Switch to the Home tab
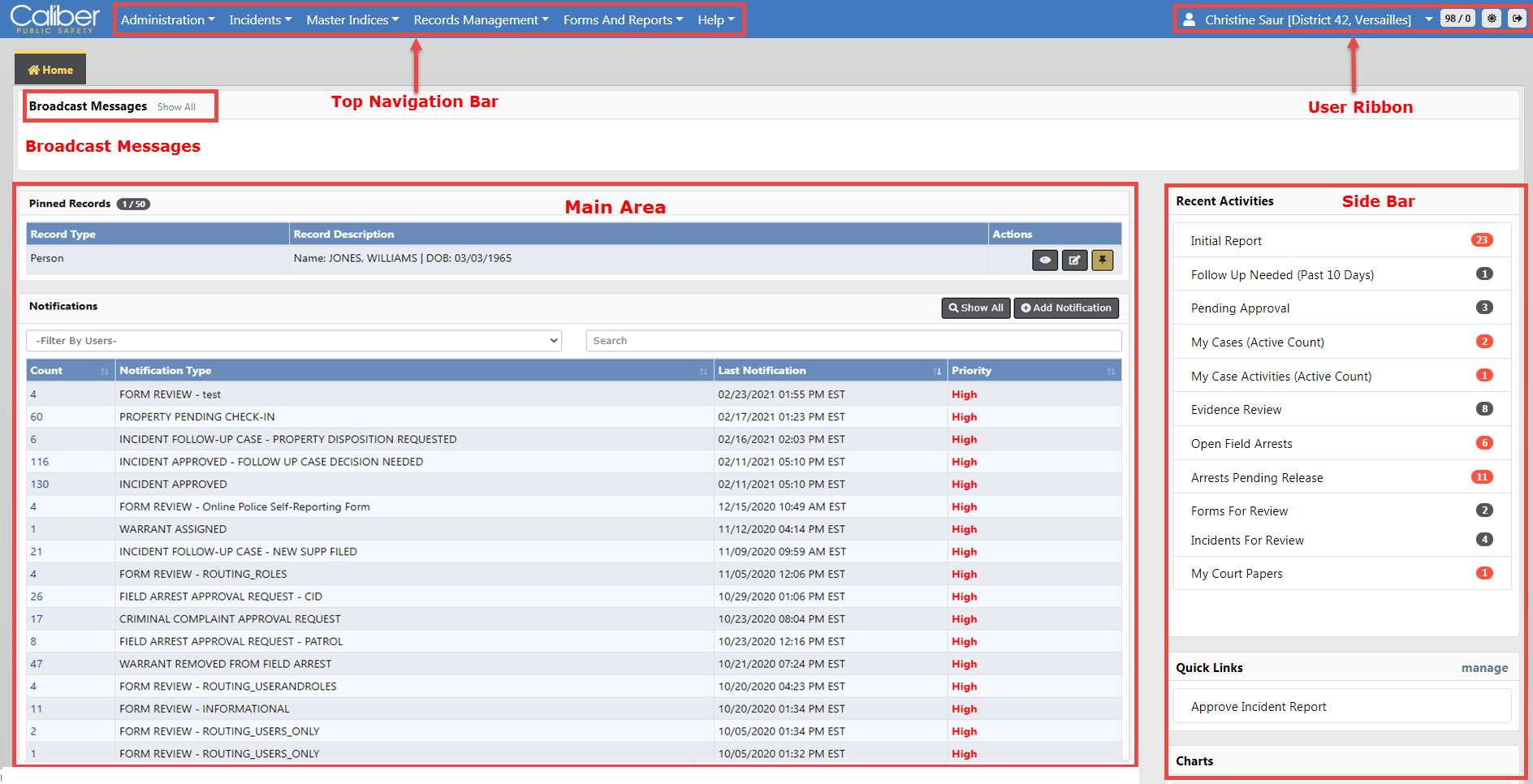This screenshot has width=1533, height=784. [50, 70]
